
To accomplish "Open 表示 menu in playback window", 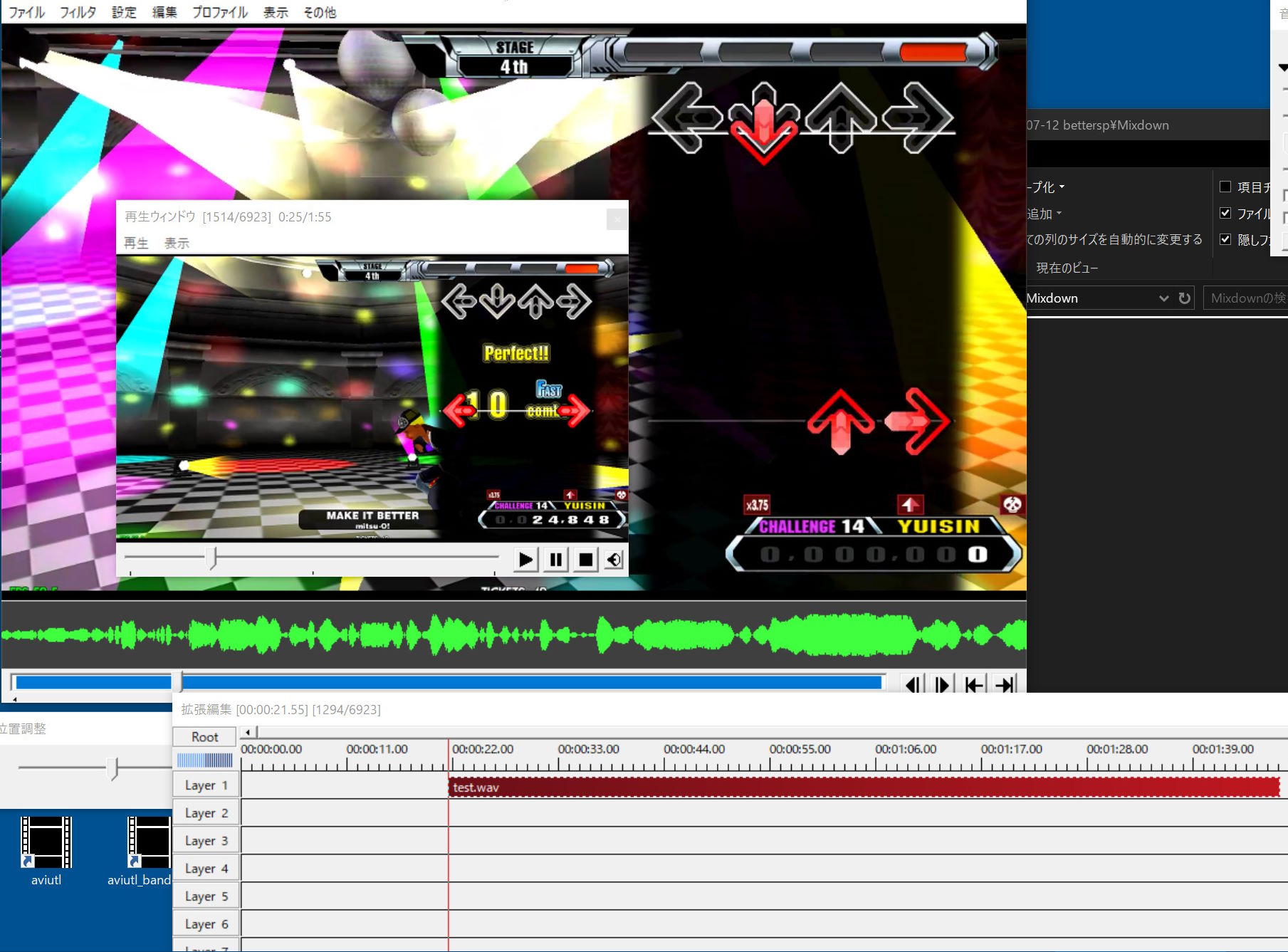I will (x=177, y=243).
